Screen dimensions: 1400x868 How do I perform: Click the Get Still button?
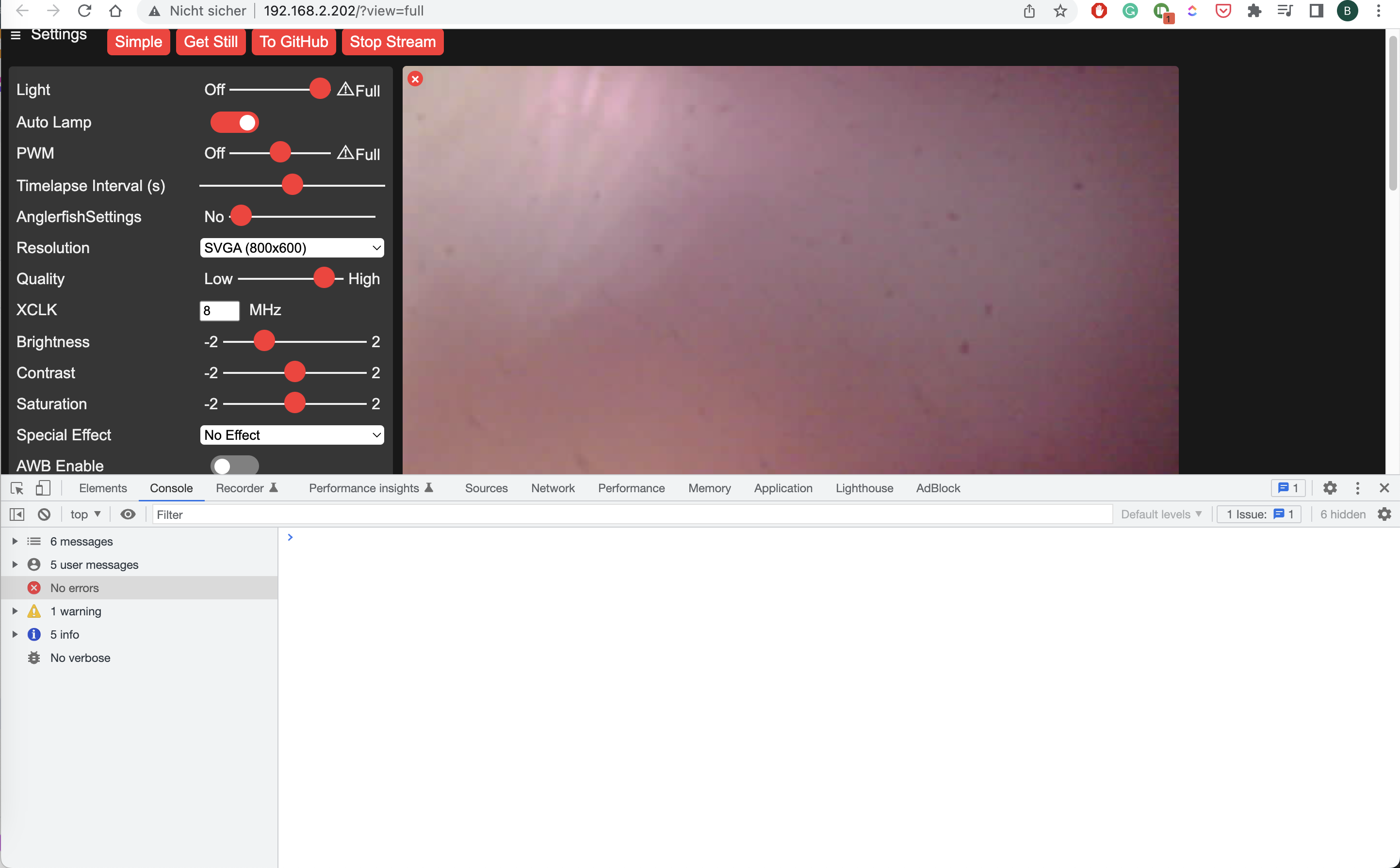click(x=211, y=41)
